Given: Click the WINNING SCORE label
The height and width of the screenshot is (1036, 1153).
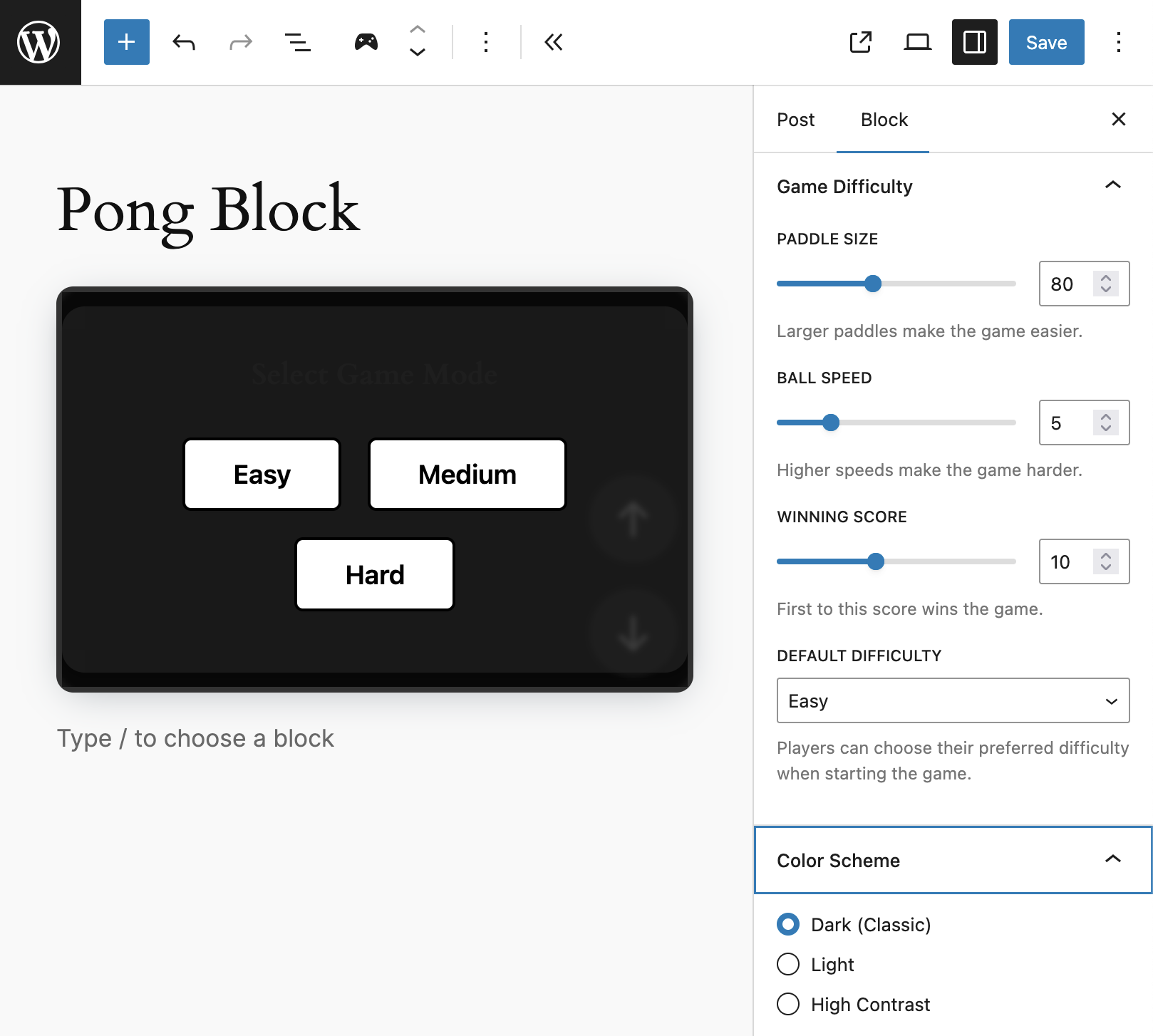Looking at the screenshot, I should click(842, 517).
